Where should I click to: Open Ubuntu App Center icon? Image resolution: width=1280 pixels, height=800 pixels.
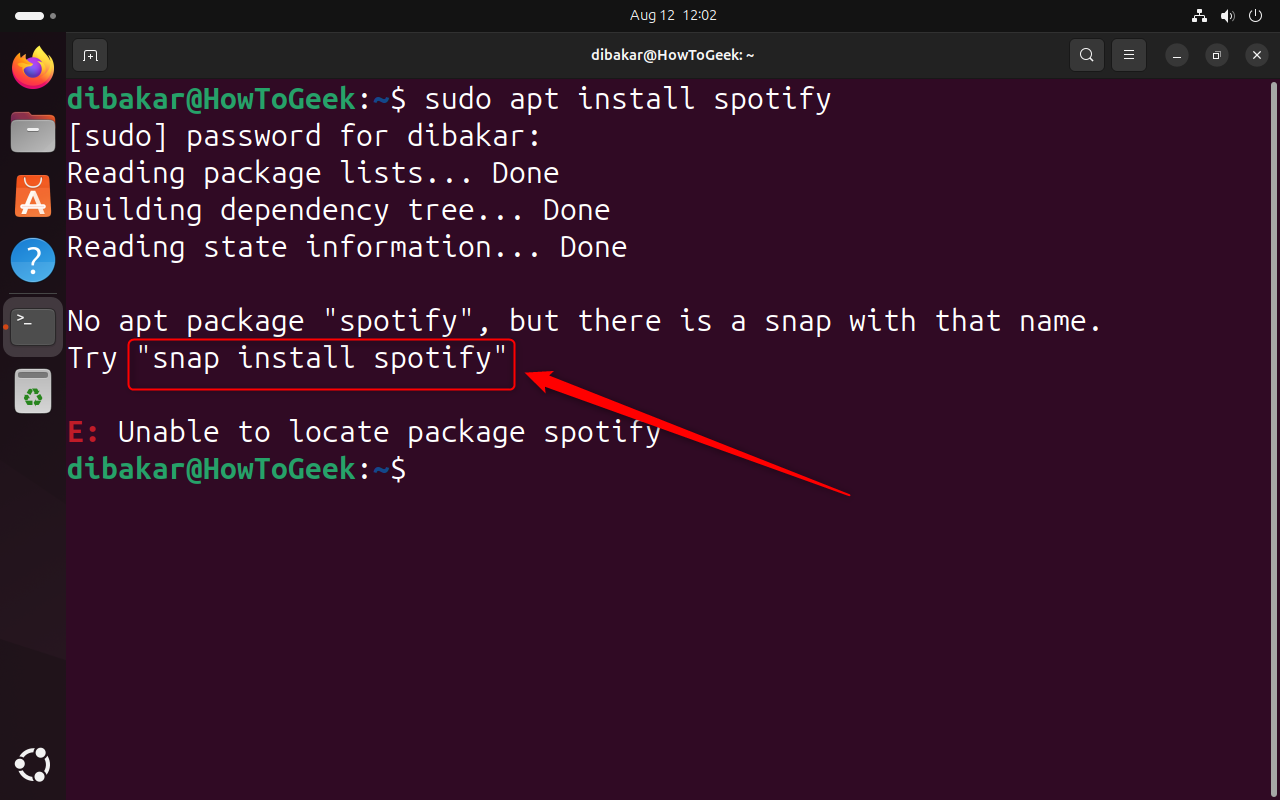(33, 196)
